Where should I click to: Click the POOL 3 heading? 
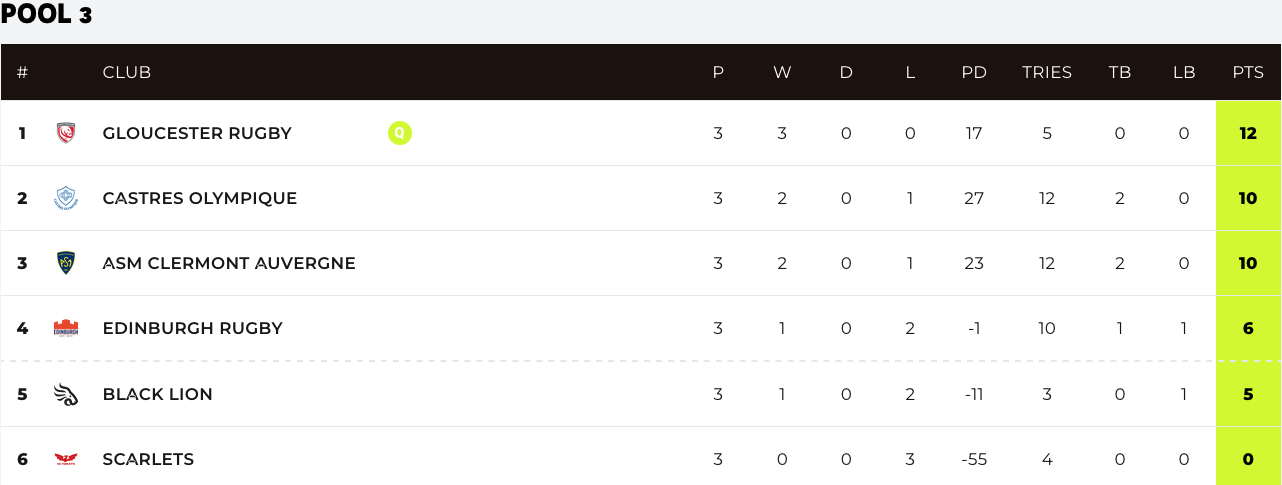coord(47,15)
